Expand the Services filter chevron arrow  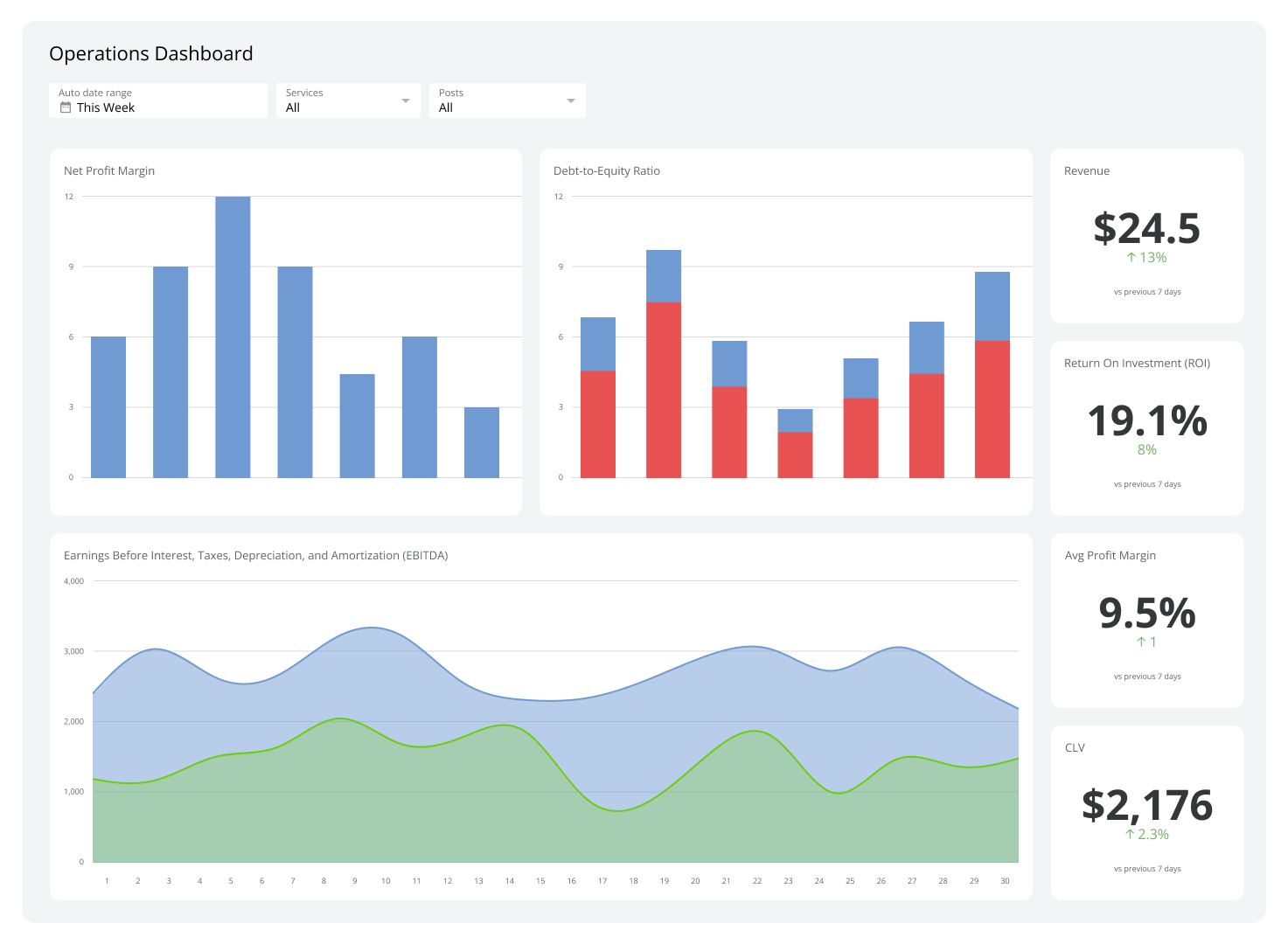point(406,100)
